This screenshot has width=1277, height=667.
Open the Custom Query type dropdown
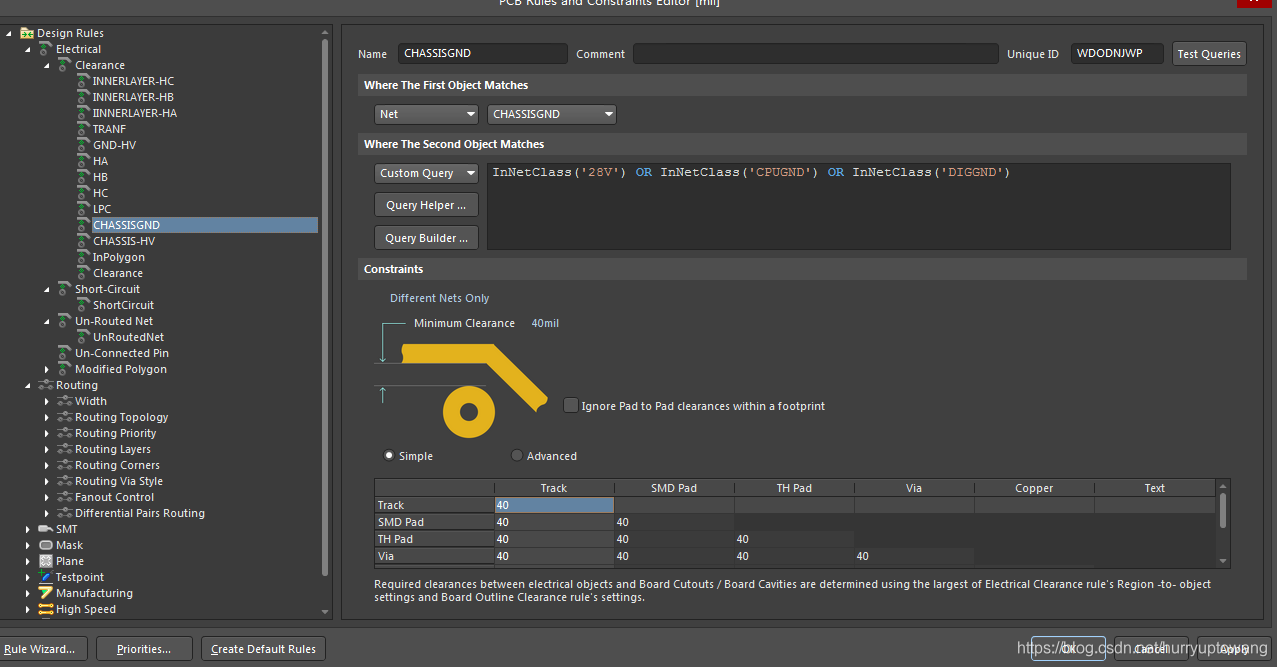point(427,173)
